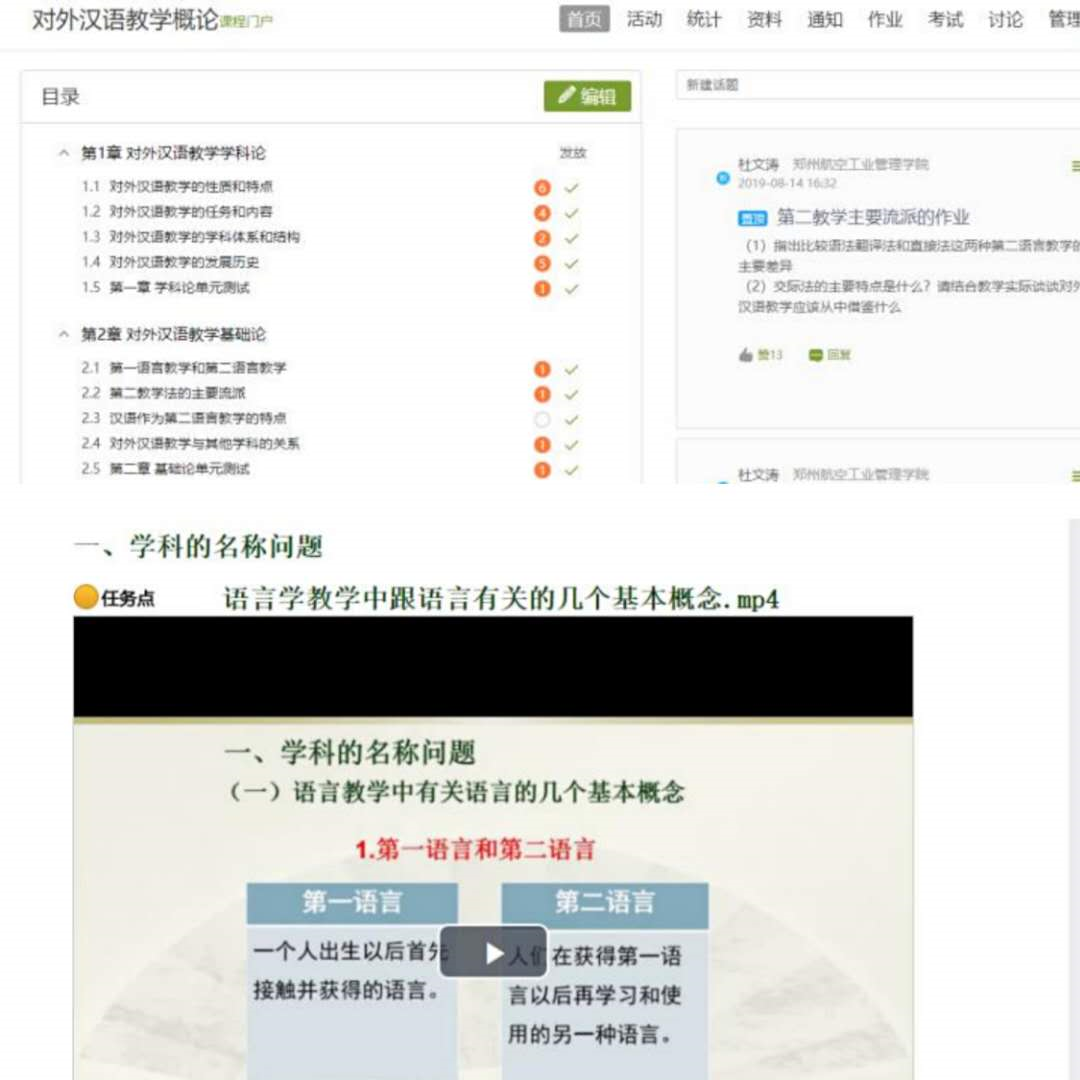Click the green 回复 reply icon
This screenshot has width=1080, height=1080.
(x=816, y=355)
